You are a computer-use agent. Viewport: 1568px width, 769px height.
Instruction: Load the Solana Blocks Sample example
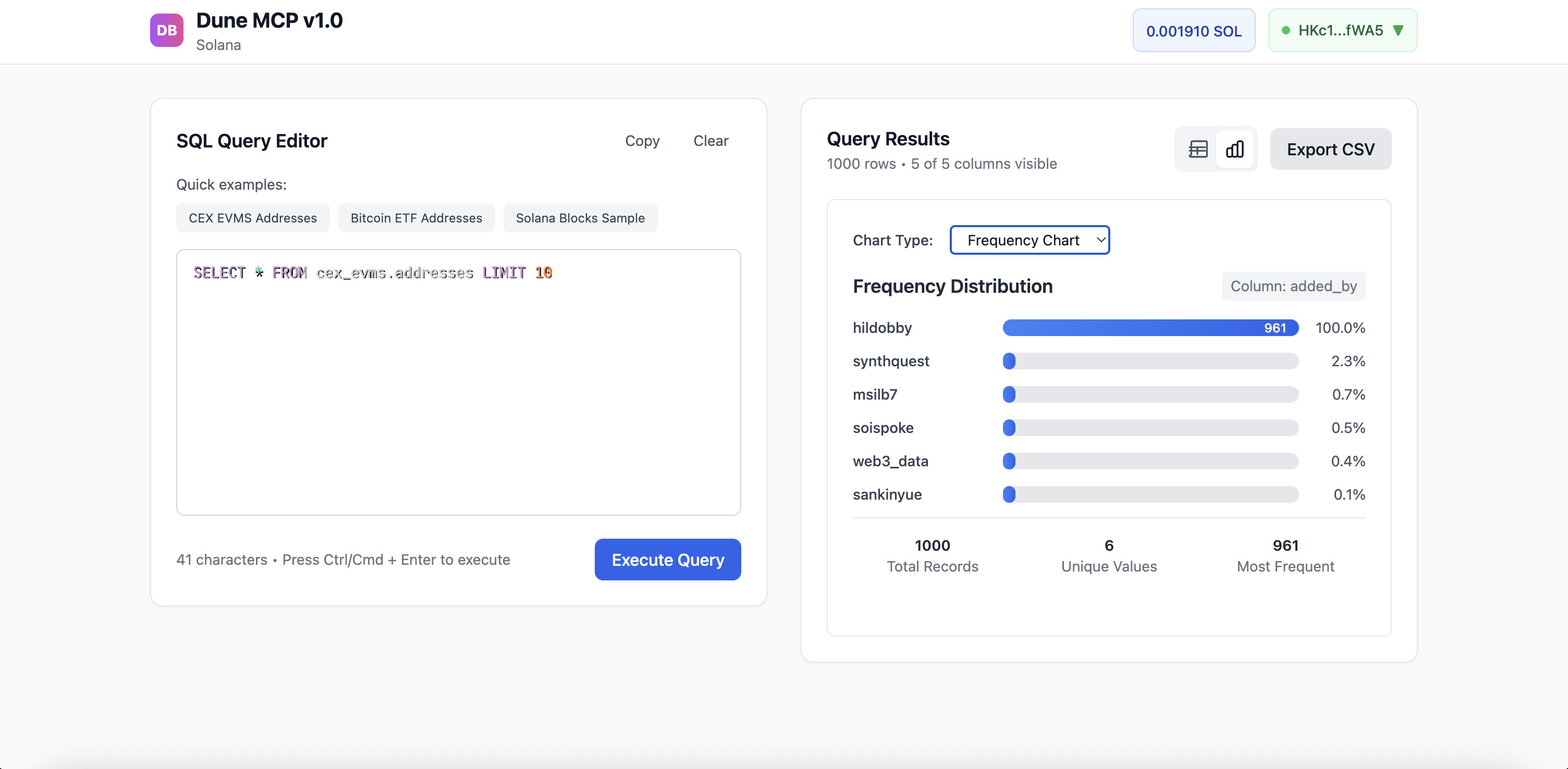580,218
